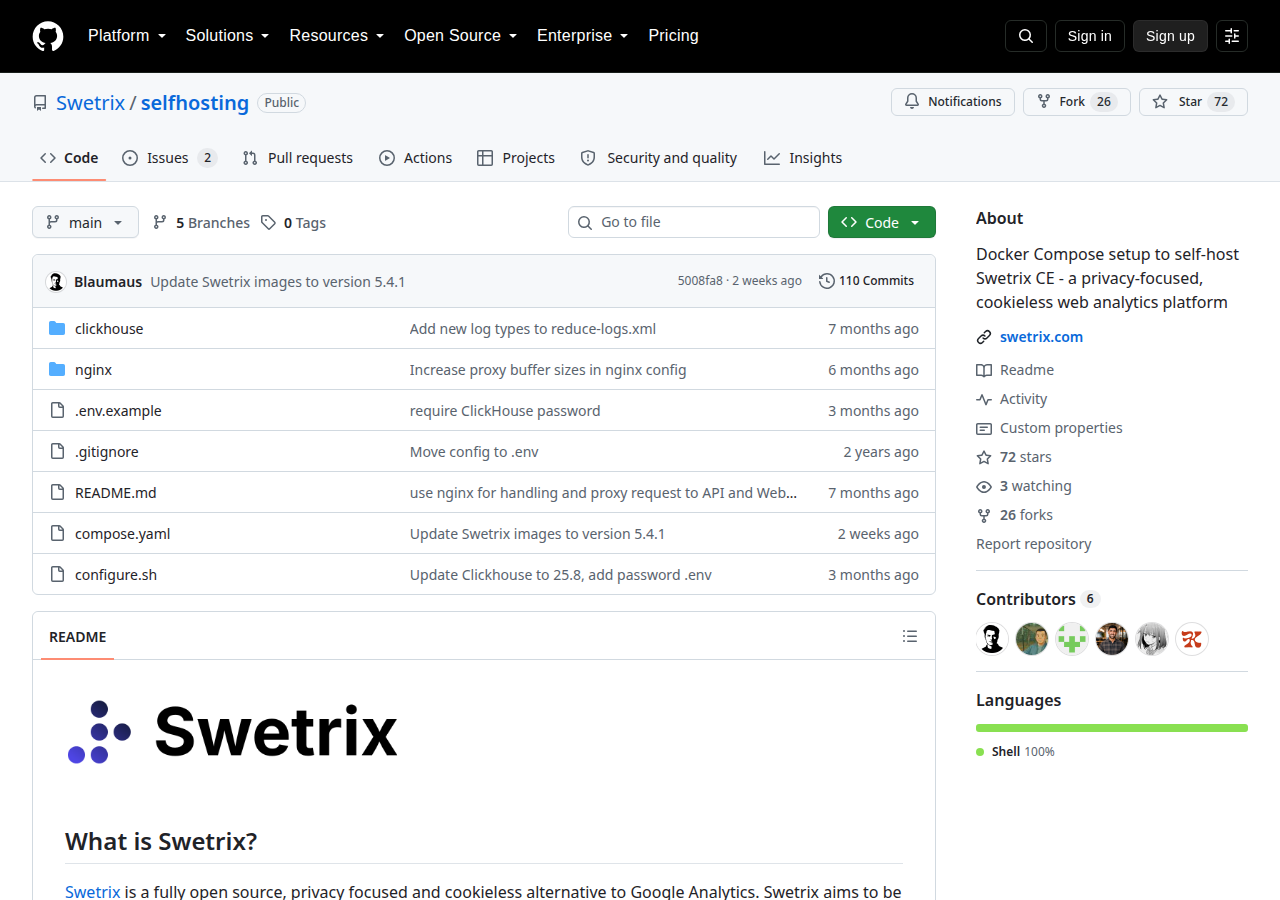Click the compose.yaml file icon
The width and height of the screenshot is (1280, 900).
click(x=57, y=534)
